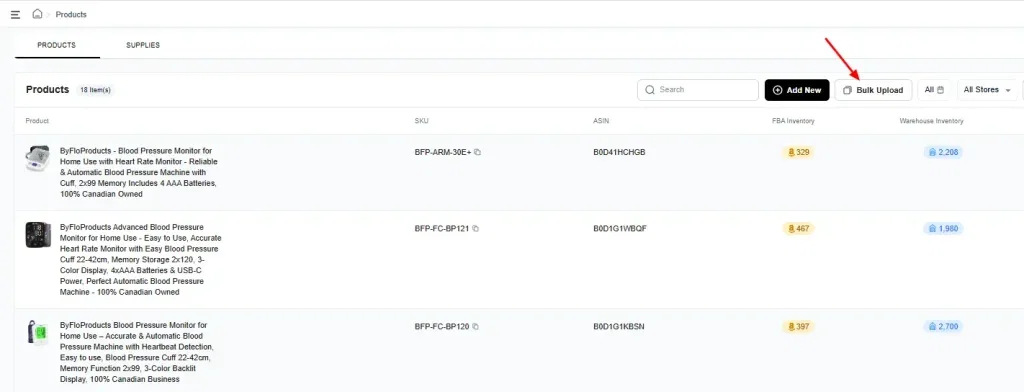The width and height of the screenshot is (1024, 392).
Task: Click warehouse inventory badge 1,980
Action: (x=943, y=229)
